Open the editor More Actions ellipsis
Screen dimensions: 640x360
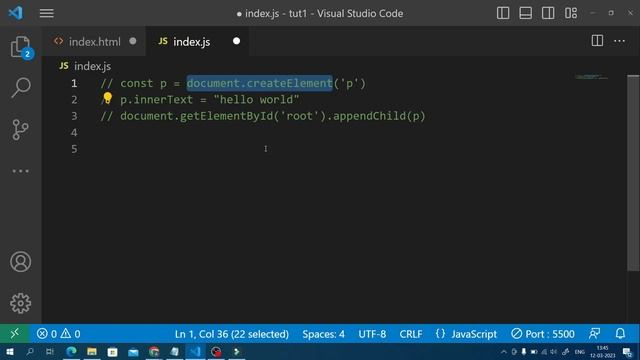pos(620,41)
